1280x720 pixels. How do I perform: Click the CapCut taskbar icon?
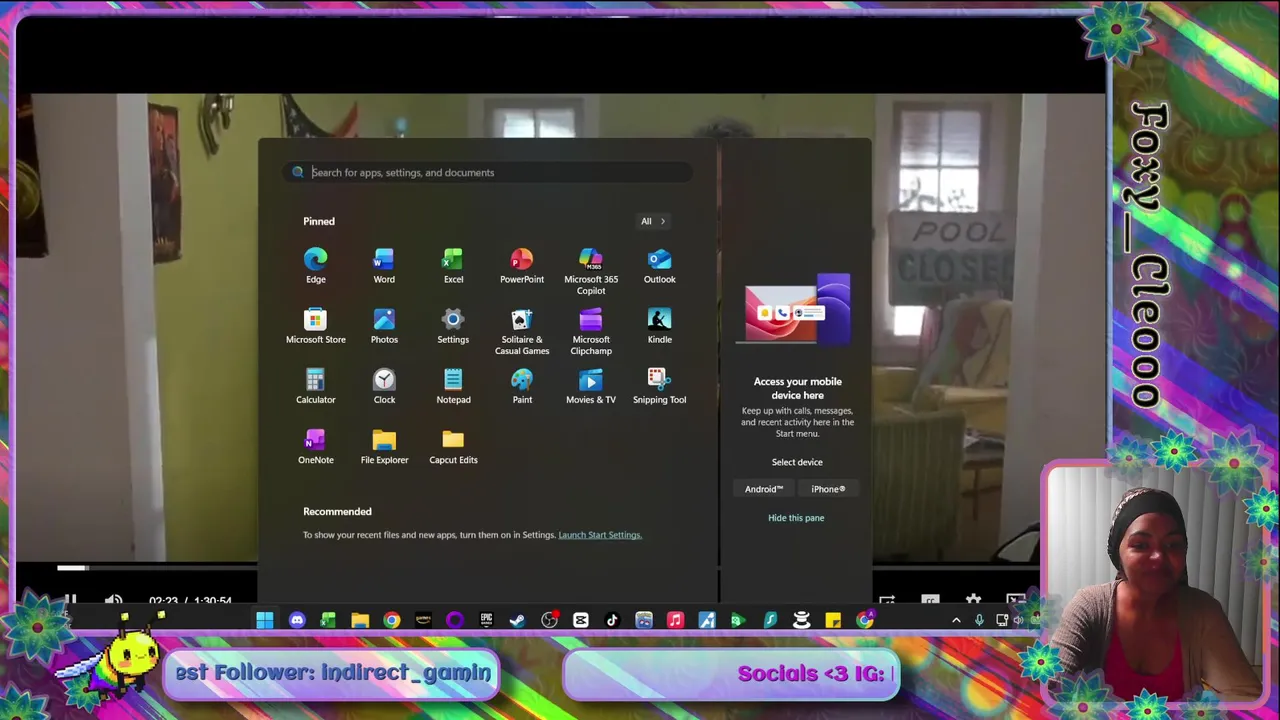pyautogui.click(x=581, y=620)
